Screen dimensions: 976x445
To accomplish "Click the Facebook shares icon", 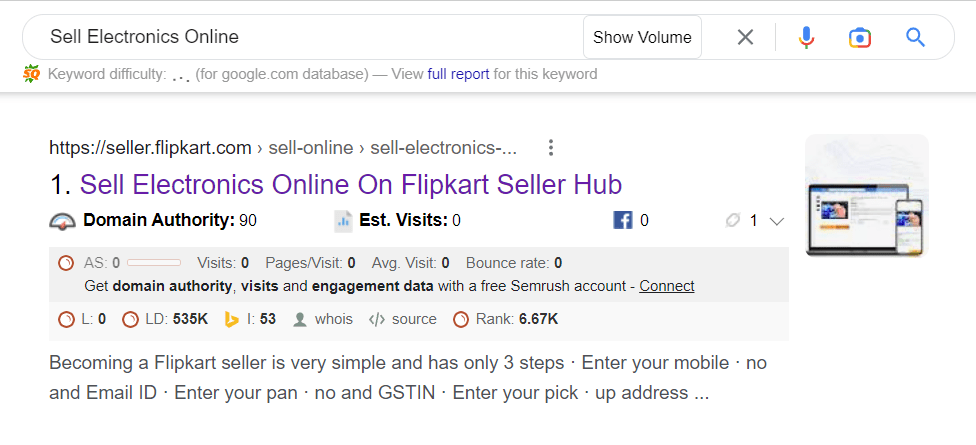I will click(x=622, y=220).
